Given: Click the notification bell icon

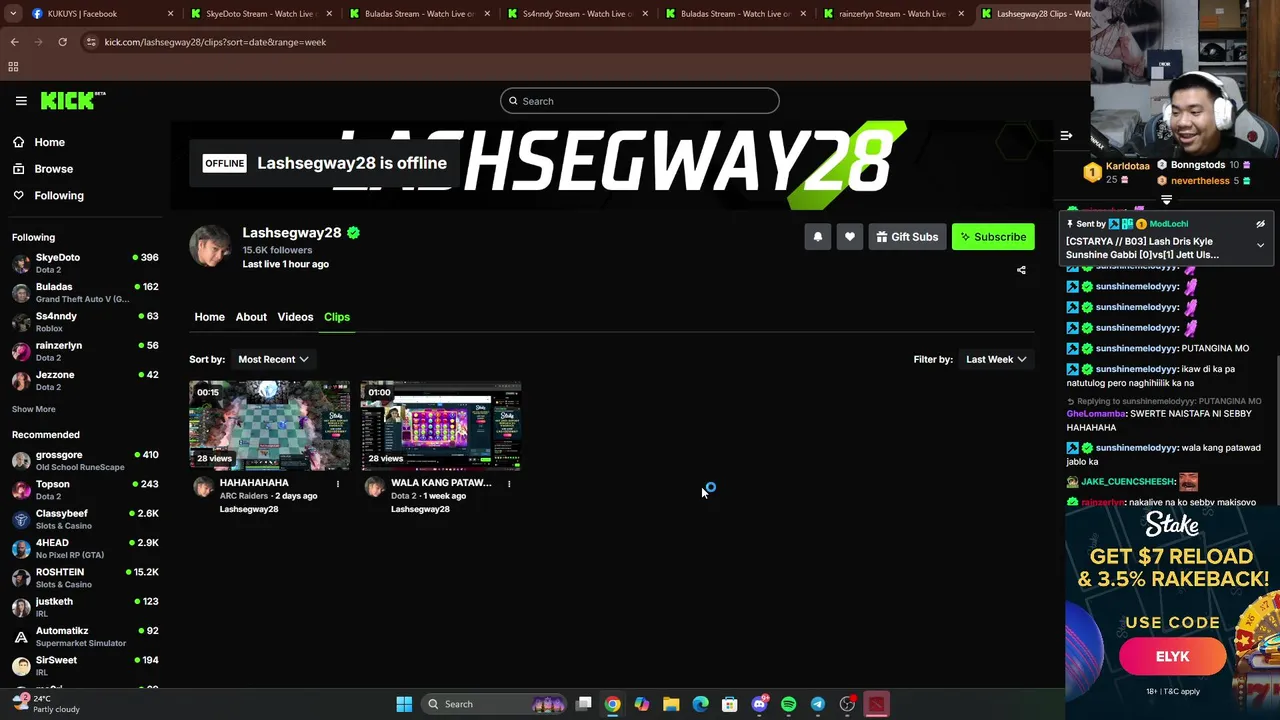Looking at the screenshot, I should coord(818,237).
